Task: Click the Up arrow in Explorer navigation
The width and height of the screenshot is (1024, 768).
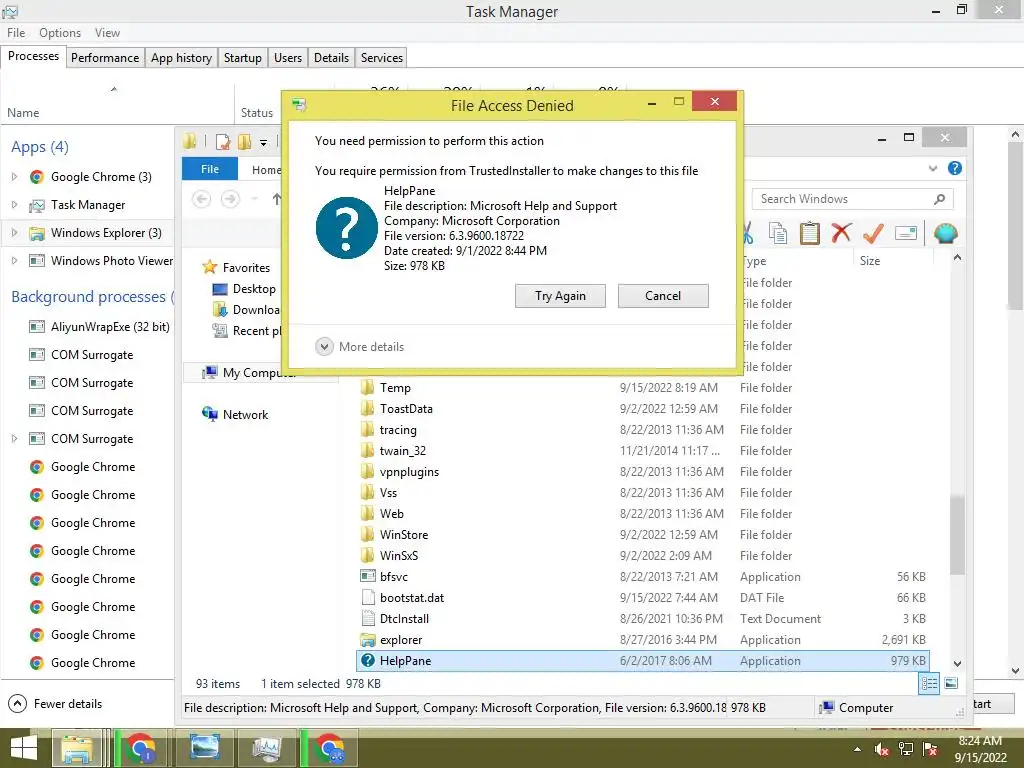Action: (x=276, y=199)
